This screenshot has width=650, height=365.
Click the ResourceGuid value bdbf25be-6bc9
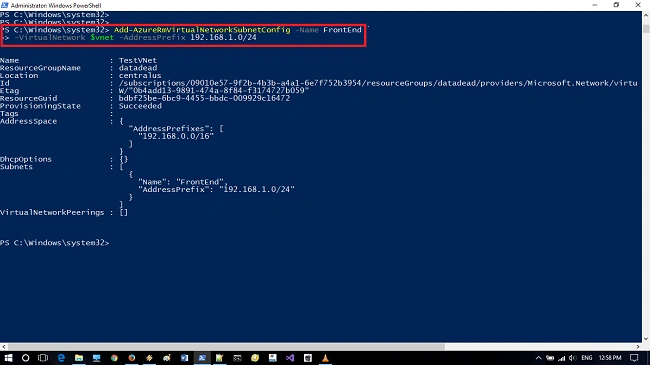[204, 98]
